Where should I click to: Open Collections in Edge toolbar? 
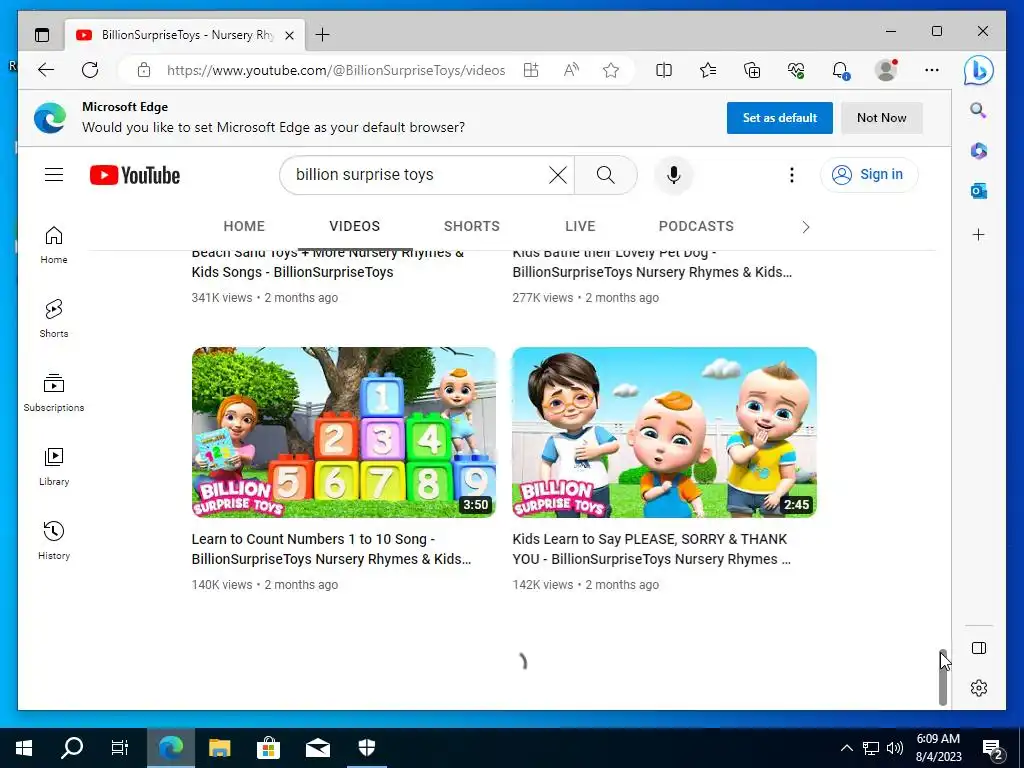point(752,70)
